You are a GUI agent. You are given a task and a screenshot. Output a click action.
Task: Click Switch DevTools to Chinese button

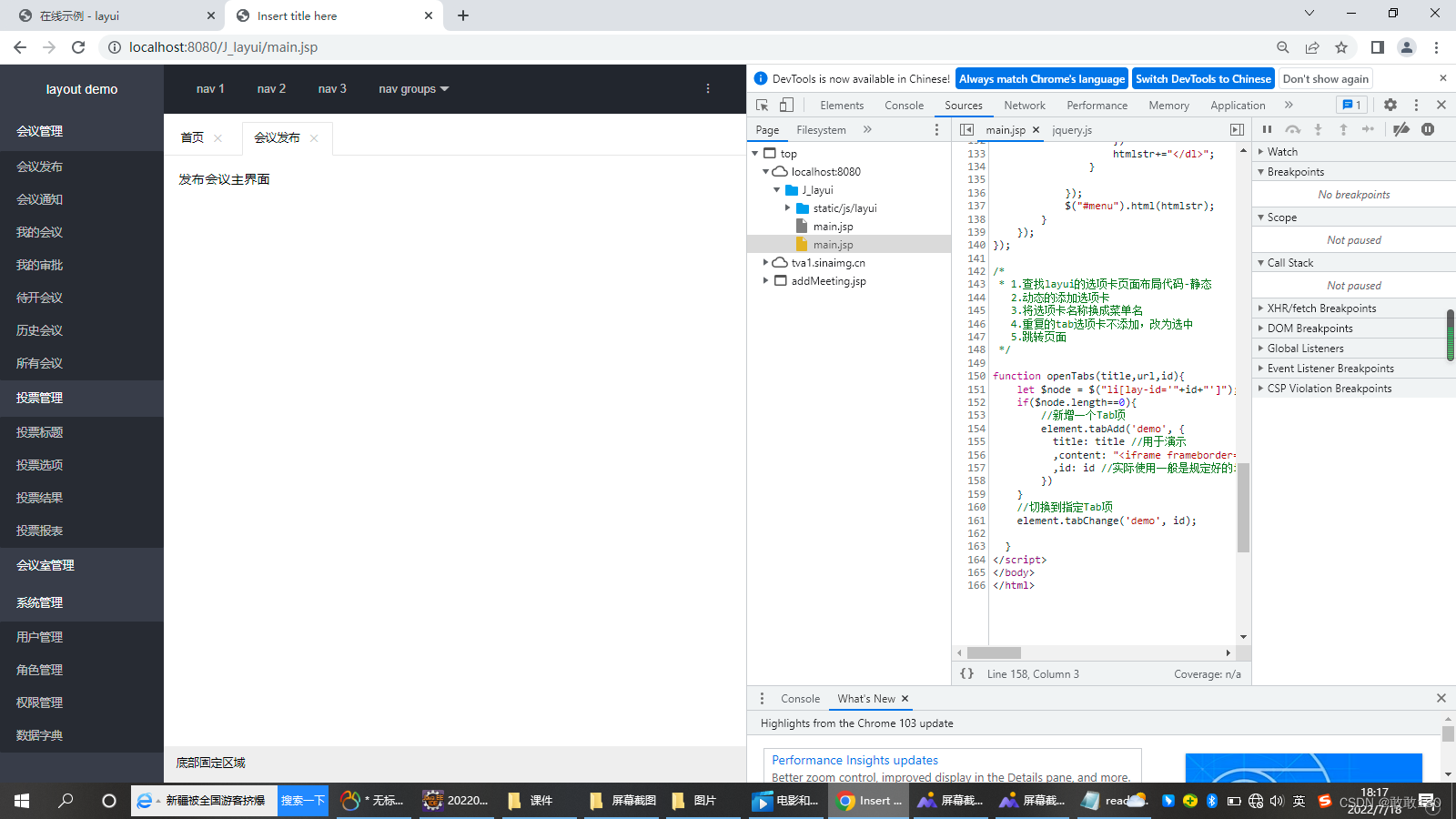1203,78
